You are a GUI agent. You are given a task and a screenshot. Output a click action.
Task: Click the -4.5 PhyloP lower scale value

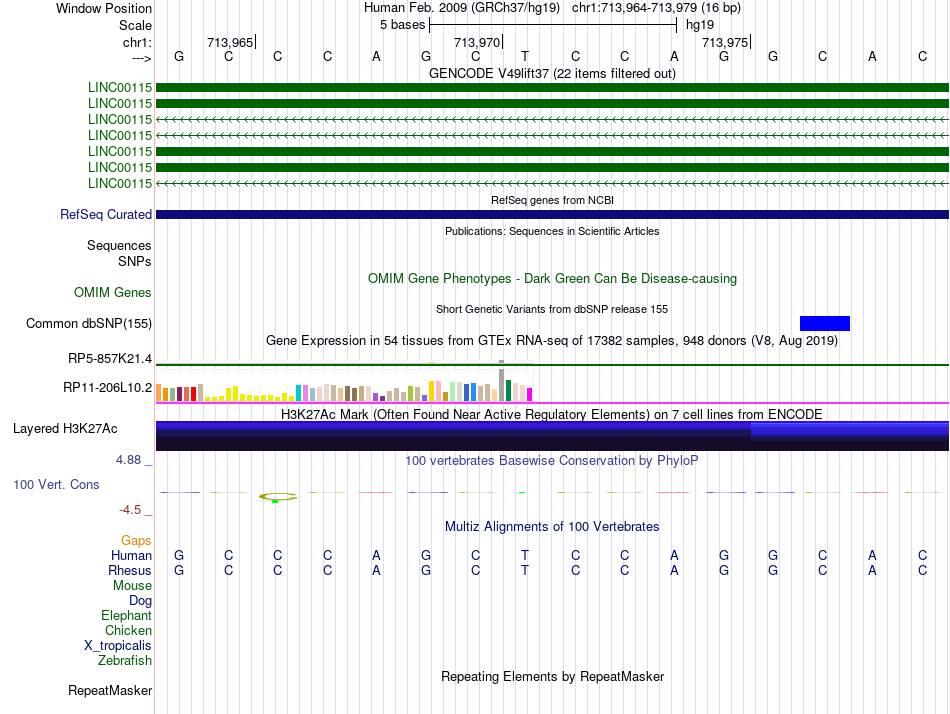130,510
